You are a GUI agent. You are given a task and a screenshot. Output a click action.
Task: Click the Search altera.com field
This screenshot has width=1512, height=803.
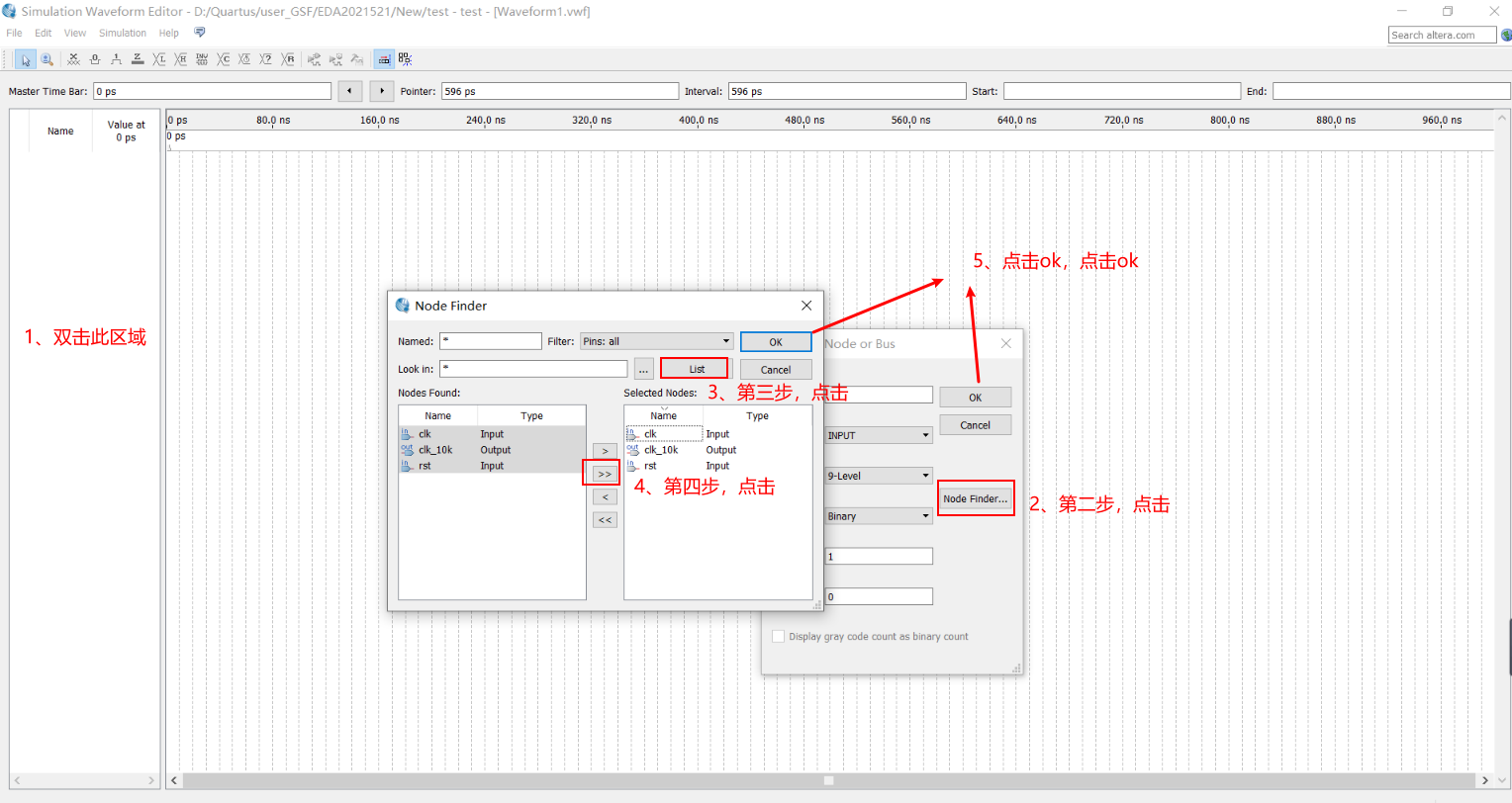pyautogui.click(x=1443, y=35)
